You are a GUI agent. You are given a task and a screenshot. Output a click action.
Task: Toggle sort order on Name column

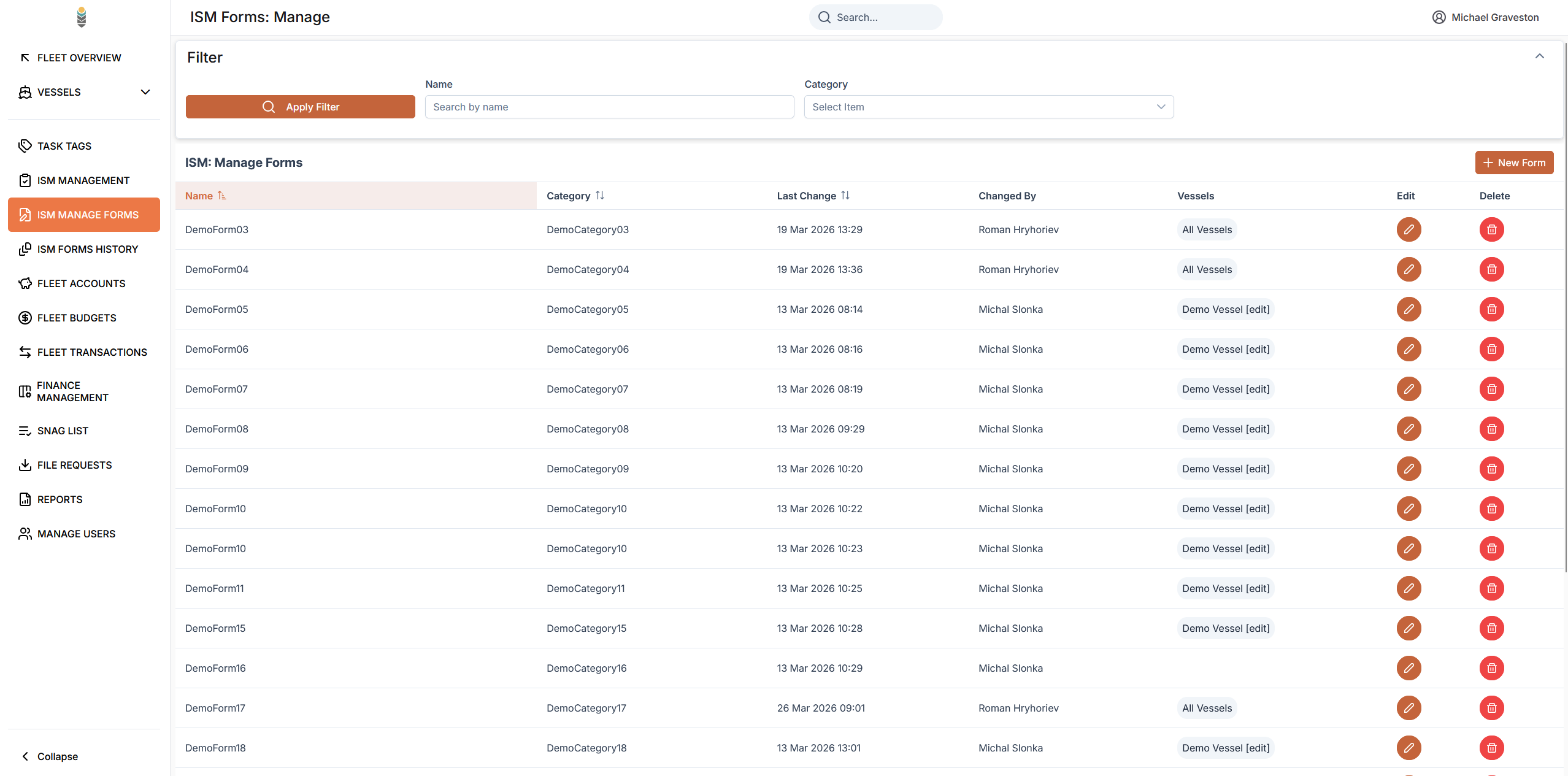221,196
